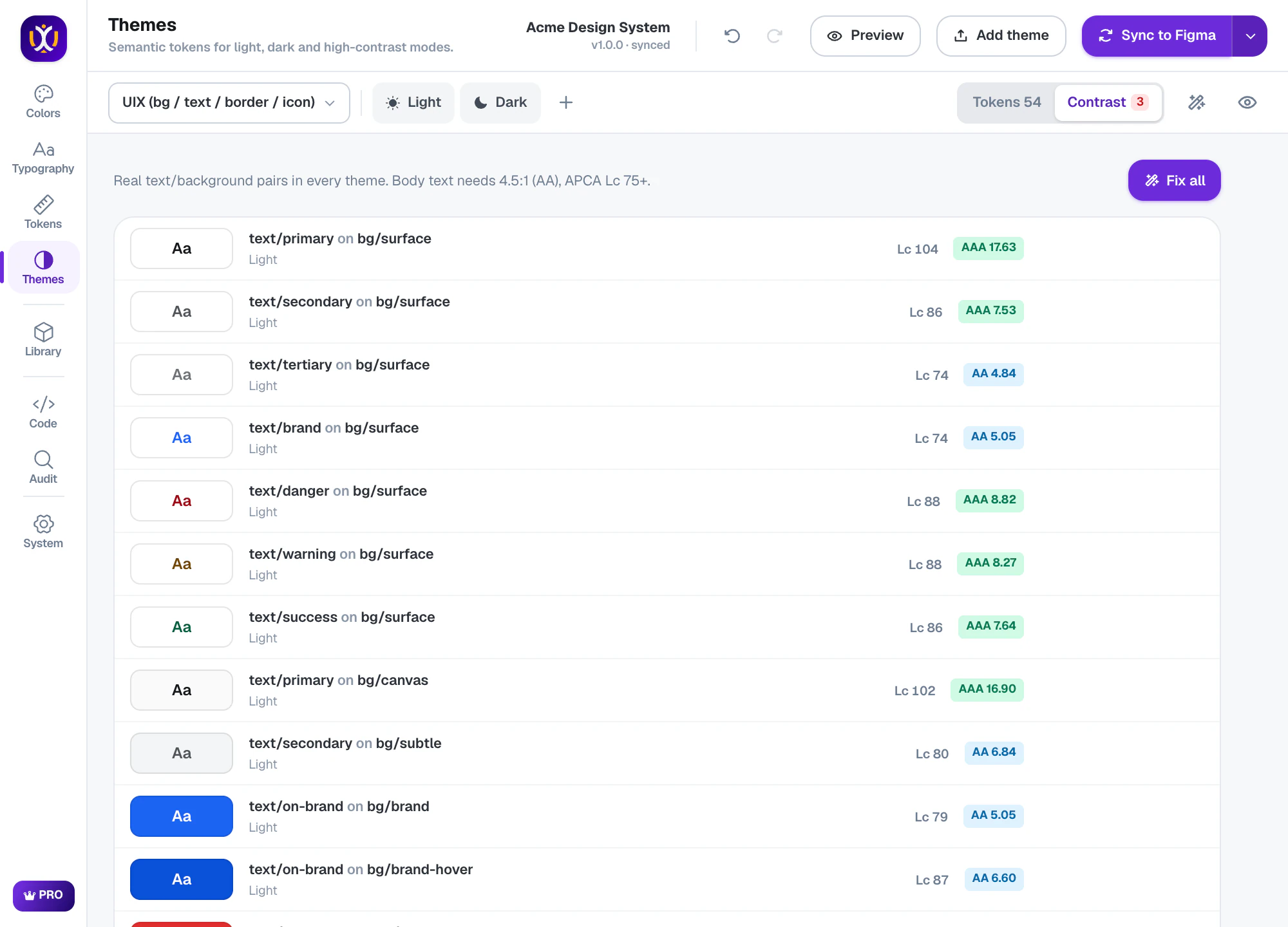Switch to the Contrast tab
Viewport: 1288px width, 927px height.
pyautogui.click(x=1108, y=102)
